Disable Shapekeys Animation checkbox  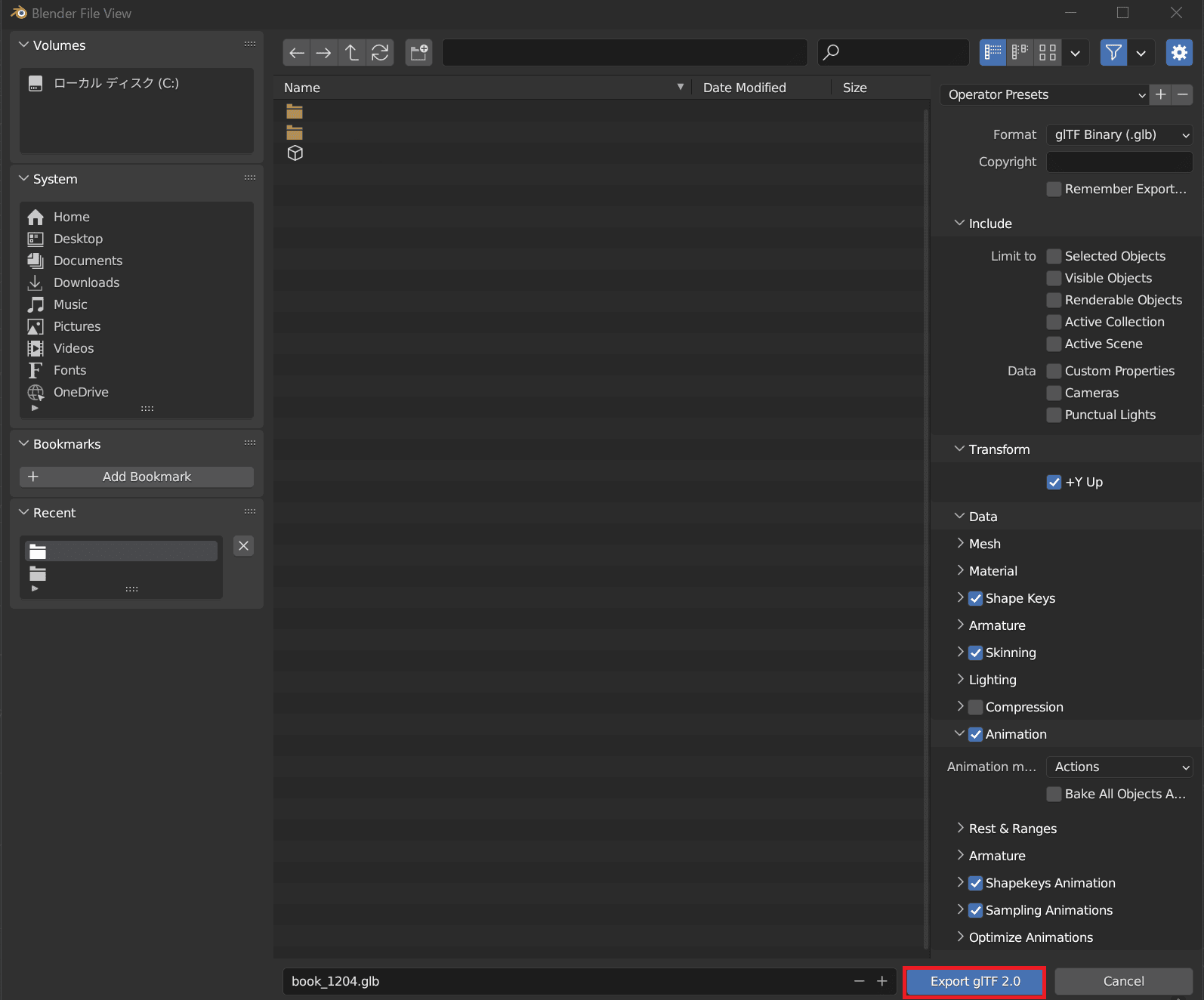975,883
